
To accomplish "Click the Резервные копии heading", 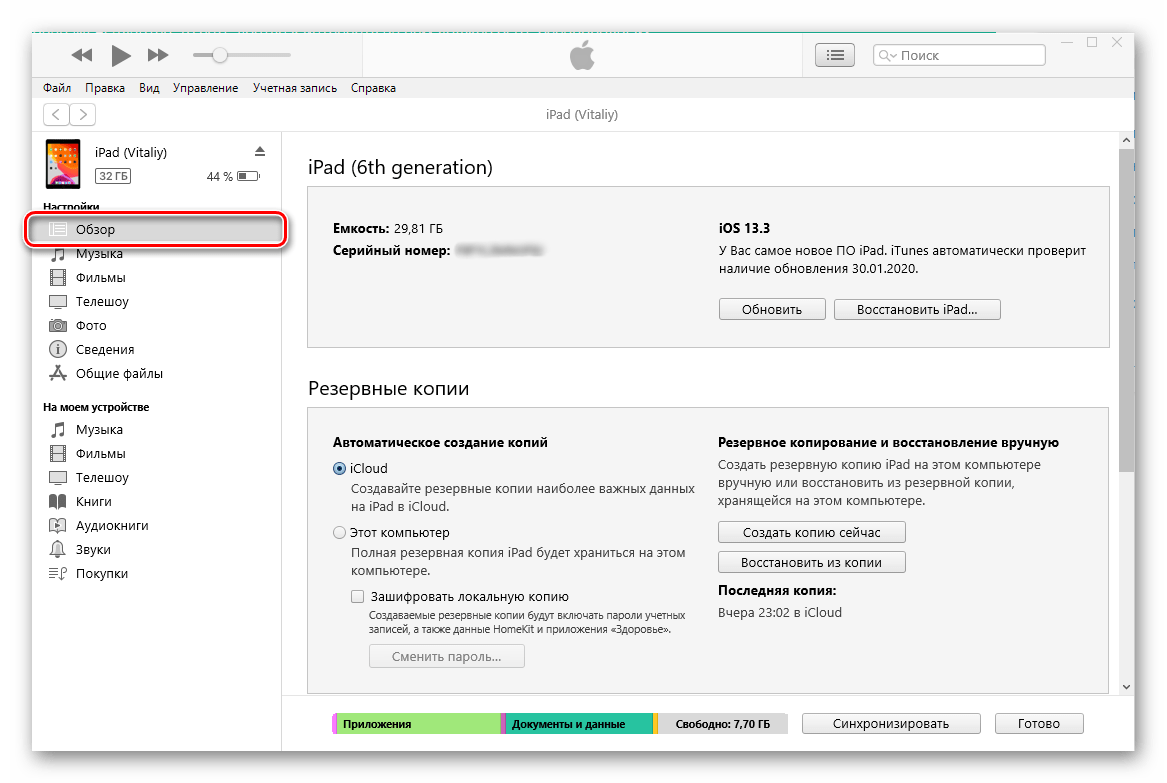I will tap(389, 389).
